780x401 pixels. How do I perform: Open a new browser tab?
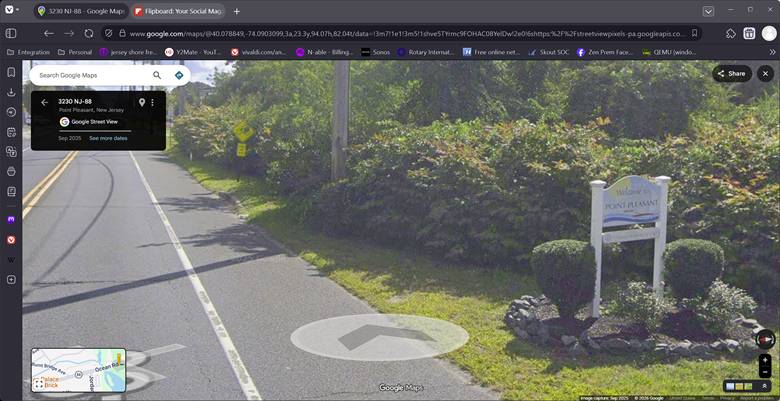[237, 11]
